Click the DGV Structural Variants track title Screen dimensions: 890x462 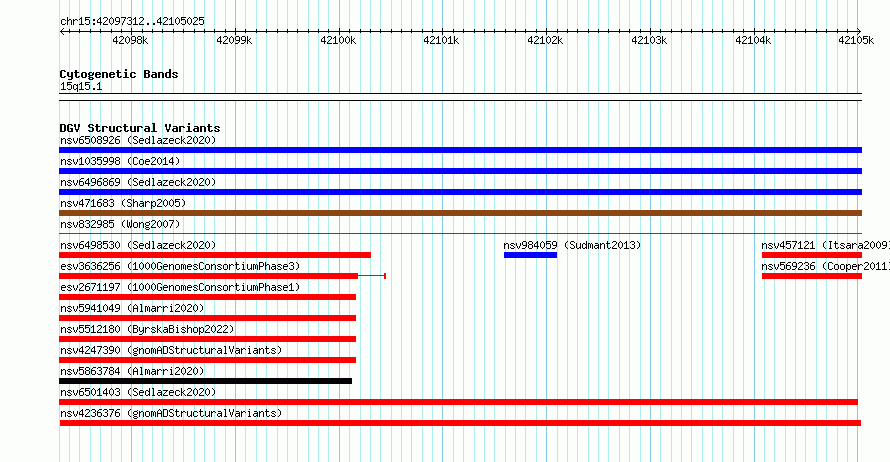point(140,128)
